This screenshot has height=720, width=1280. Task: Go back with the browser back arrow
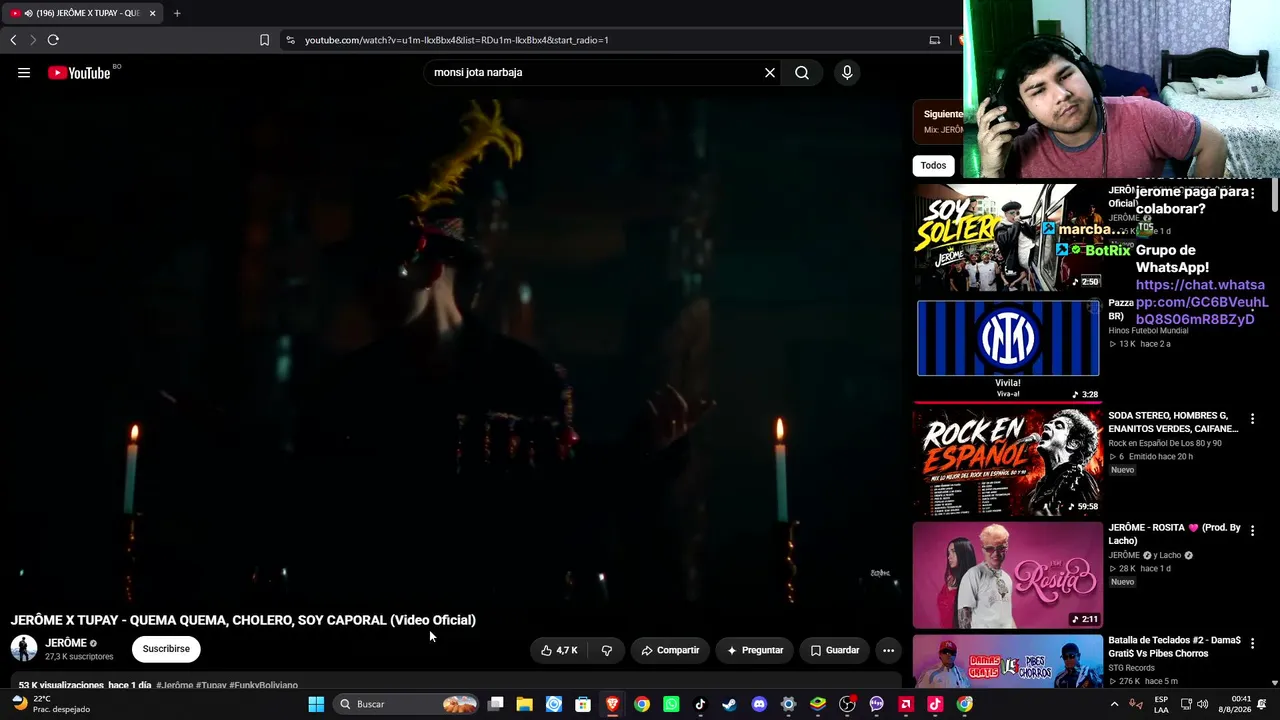pos(13,40)
